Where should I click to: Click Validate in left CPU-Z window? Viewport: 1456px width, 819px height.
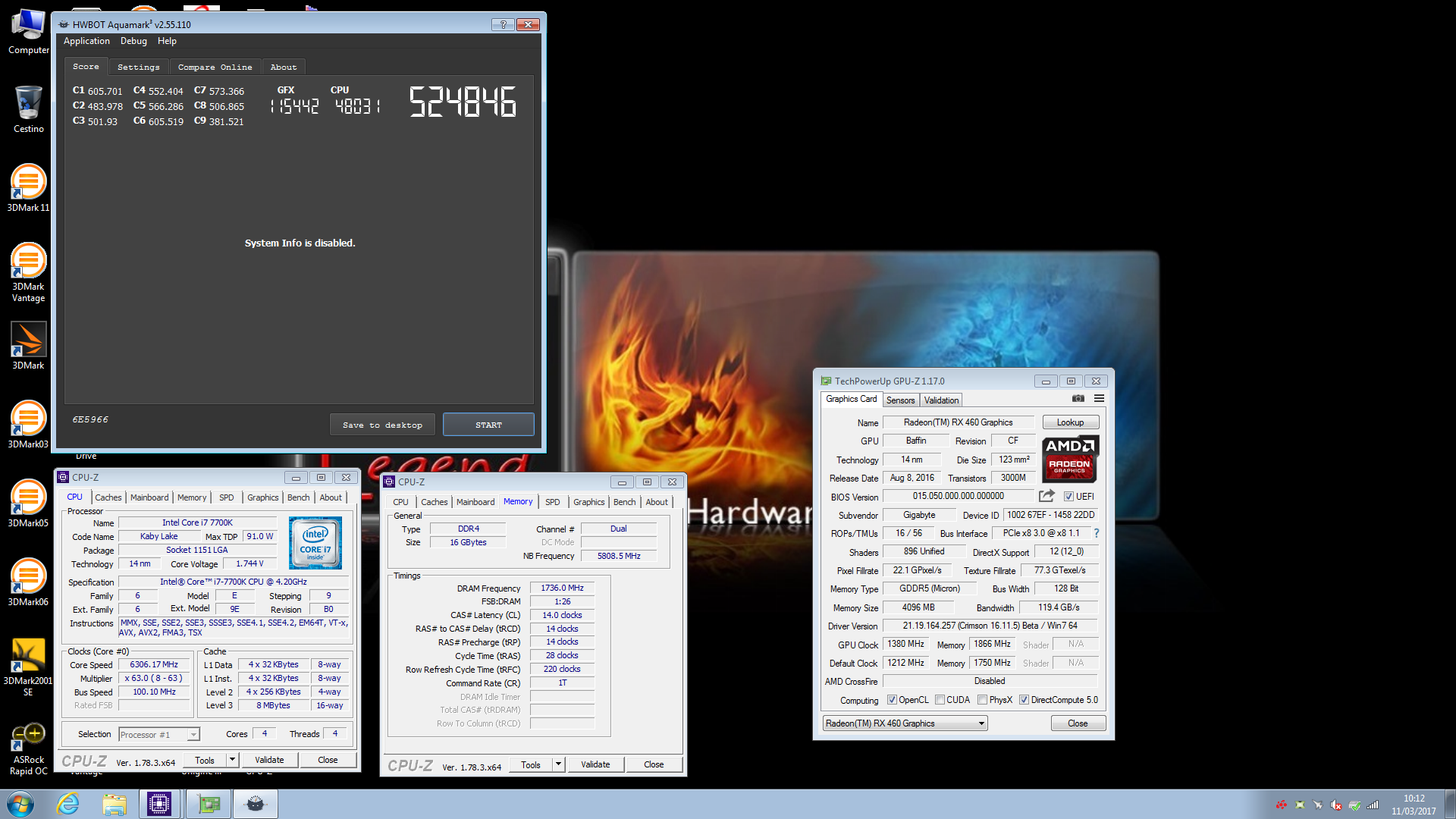point(269,760)
